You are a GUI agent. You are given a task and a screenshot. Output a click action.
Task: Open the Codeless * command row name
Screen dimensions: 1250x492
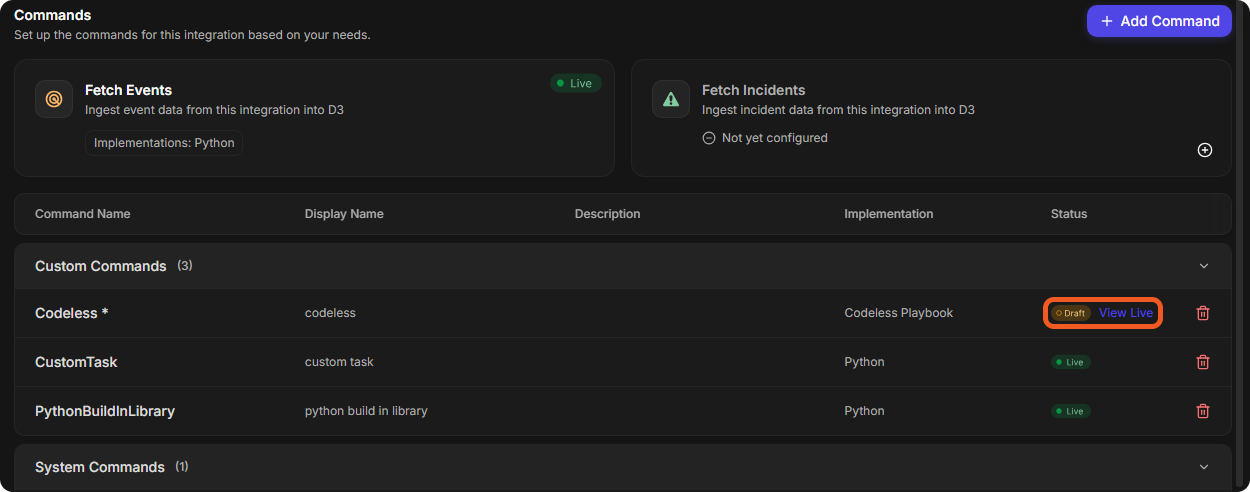click(x=72, y=313)
